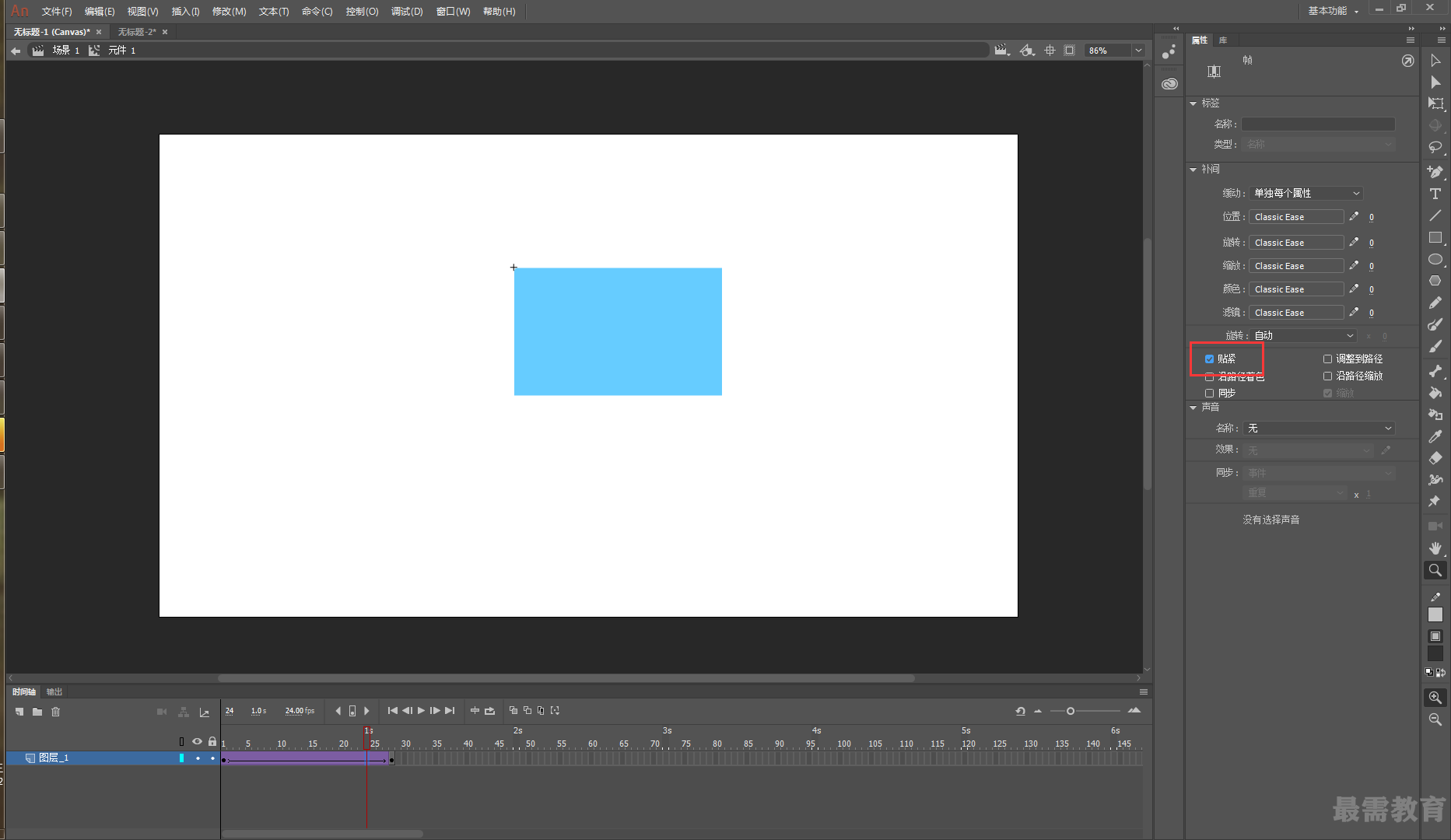The width and height of the screenshot is (1451, 840).
Task: Click the 颜色 Classic Ease button
Action: (1296, 289)
